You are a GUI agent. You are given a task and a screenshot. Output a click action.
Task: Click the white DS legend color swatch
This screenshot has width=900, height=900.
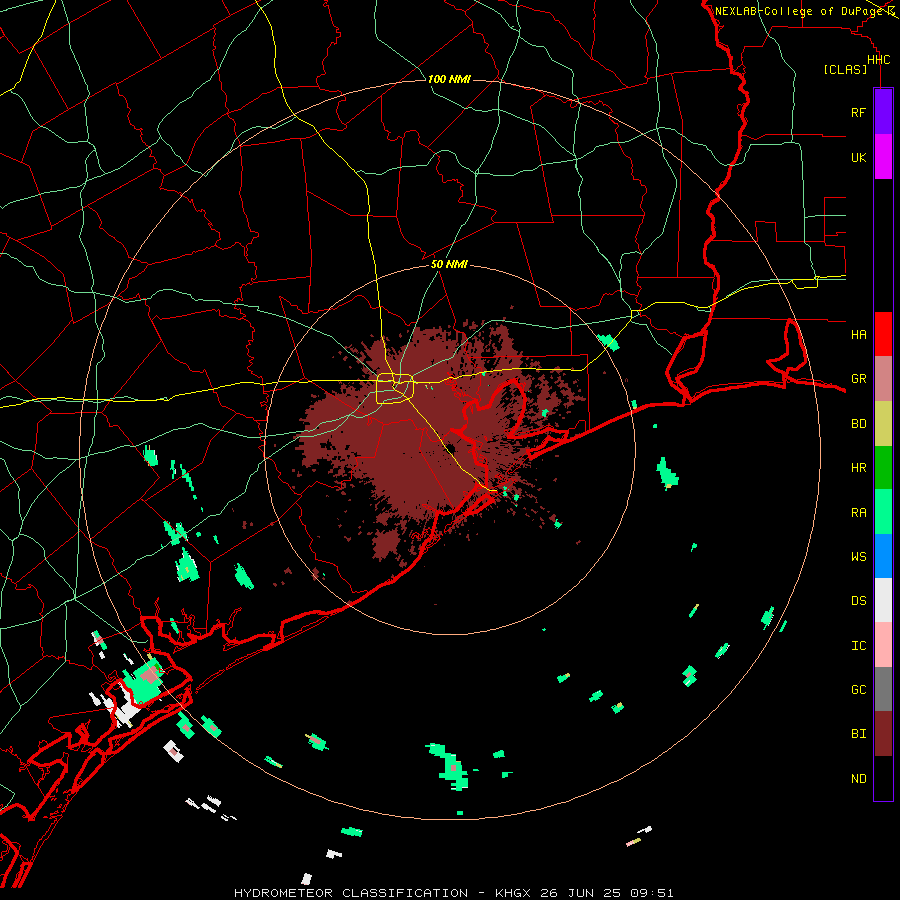coord(883,600)
